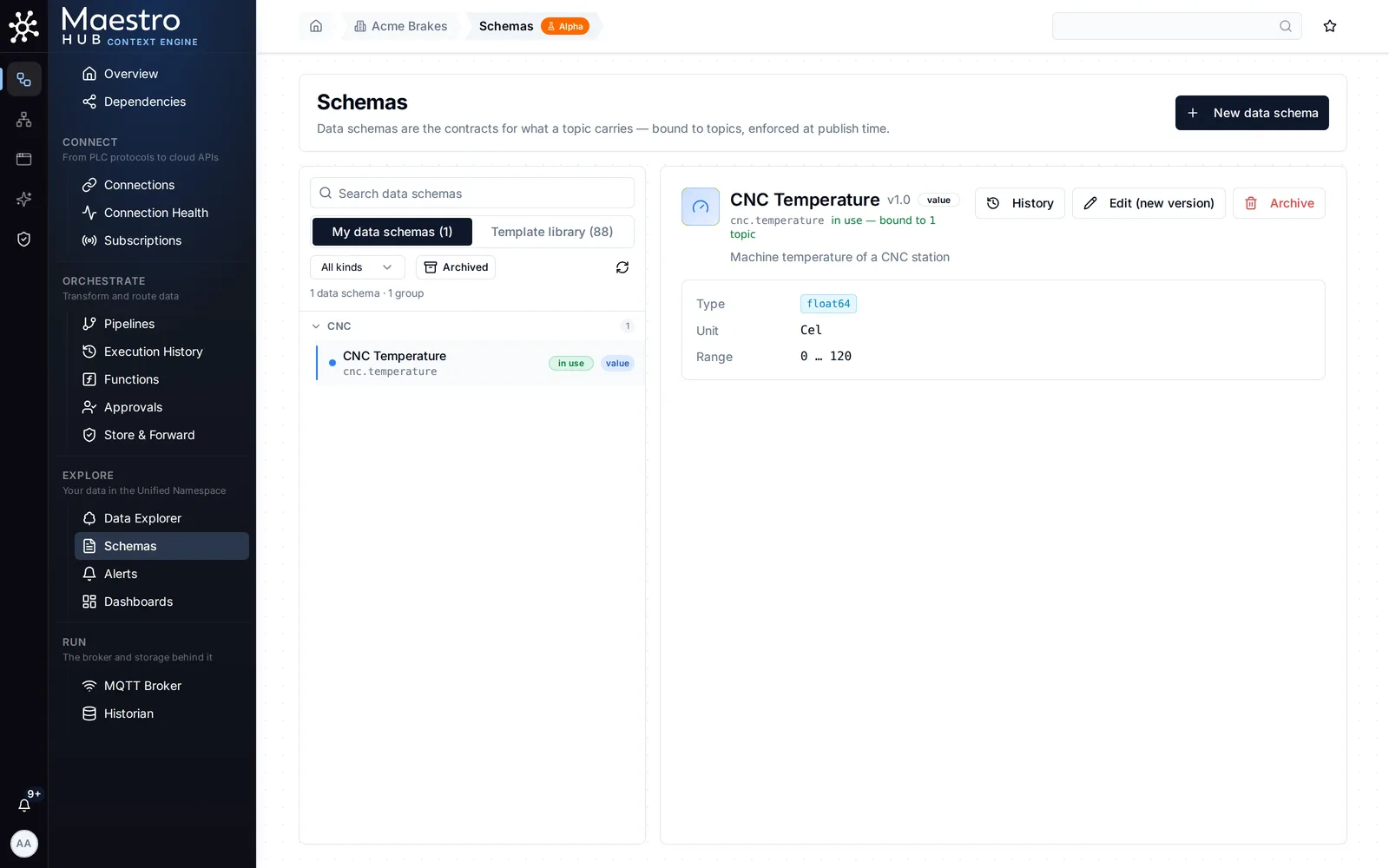Open the network topology rail icon
The height and width of the screenshot is (868, 1389).
[x=24, y=119]
